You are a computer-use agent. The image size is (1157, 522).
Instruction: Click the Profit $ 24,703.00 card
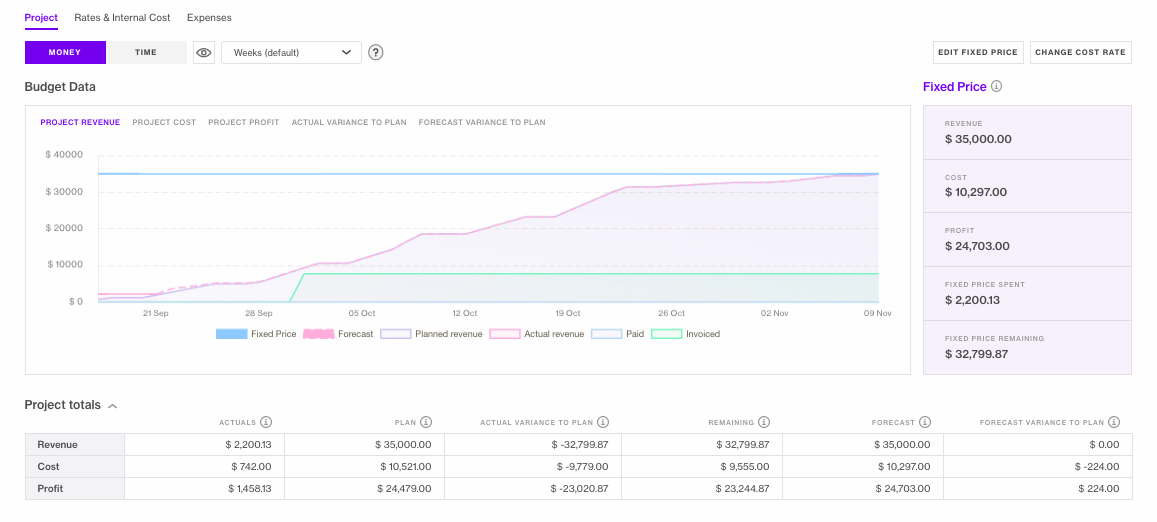[x=1027, y=239]
